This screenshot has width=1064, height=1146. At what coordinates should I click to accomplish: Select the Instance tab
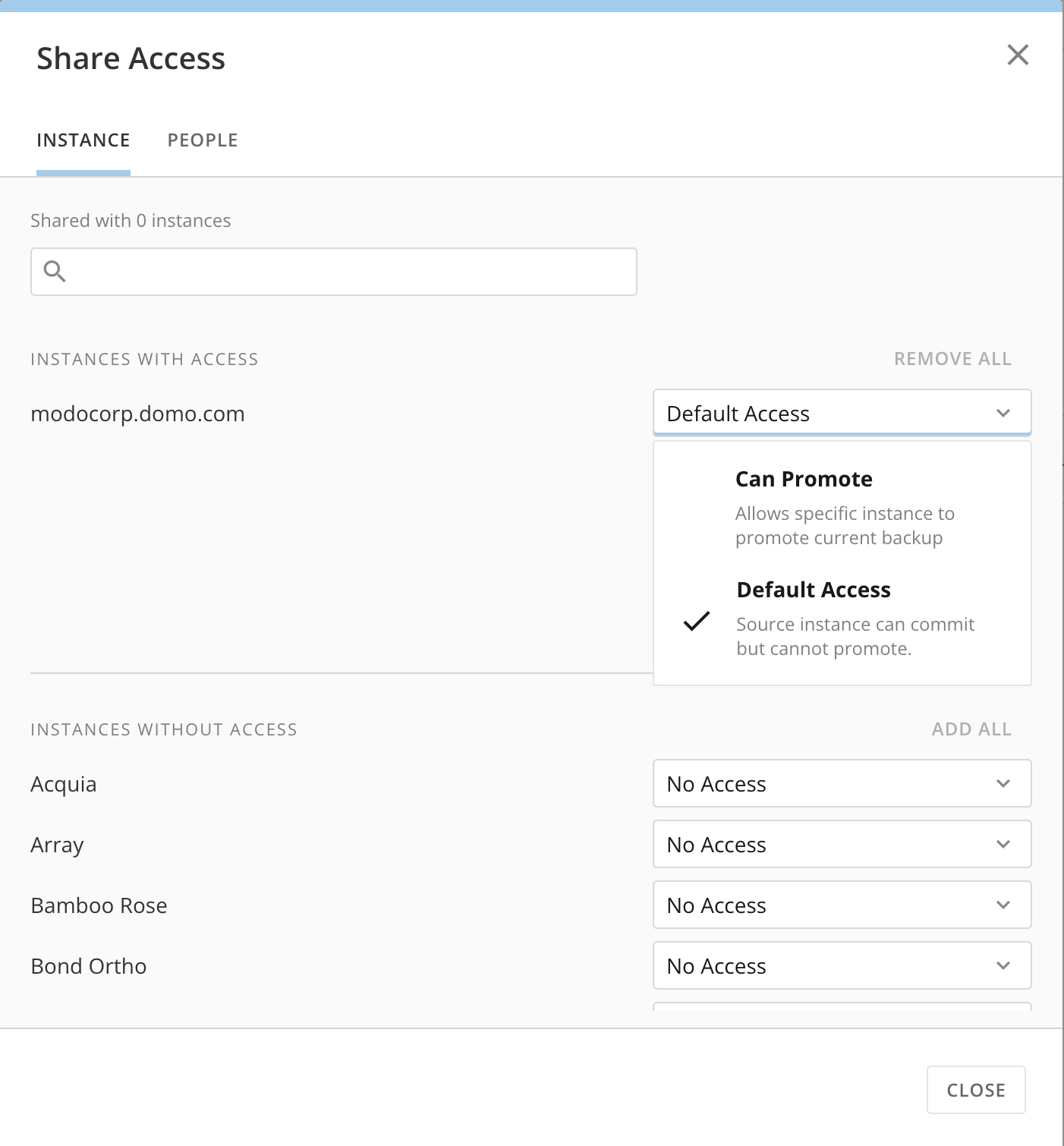click(83, 140)
